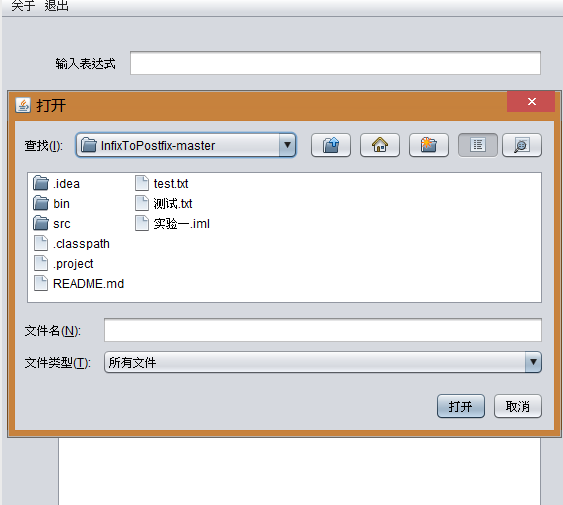Select the bin folder icon
The width and height of the screenshot is (563, 505).
pos(41,203)
